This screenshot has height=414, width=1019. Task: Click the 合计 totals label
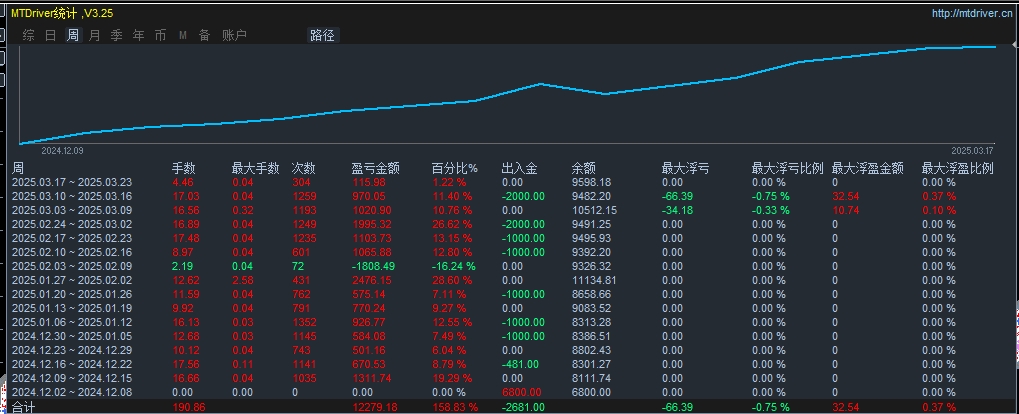pos(23,408)
